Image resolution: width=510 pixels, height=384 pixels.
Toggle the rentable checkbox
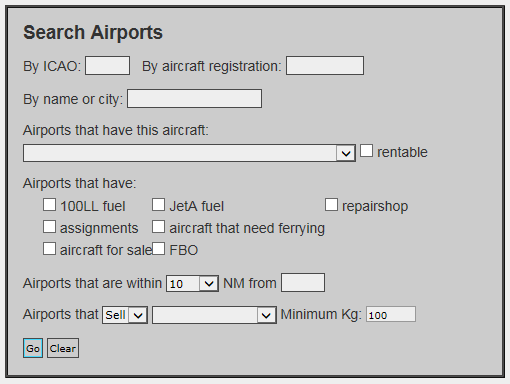click(x=366, y=151)
